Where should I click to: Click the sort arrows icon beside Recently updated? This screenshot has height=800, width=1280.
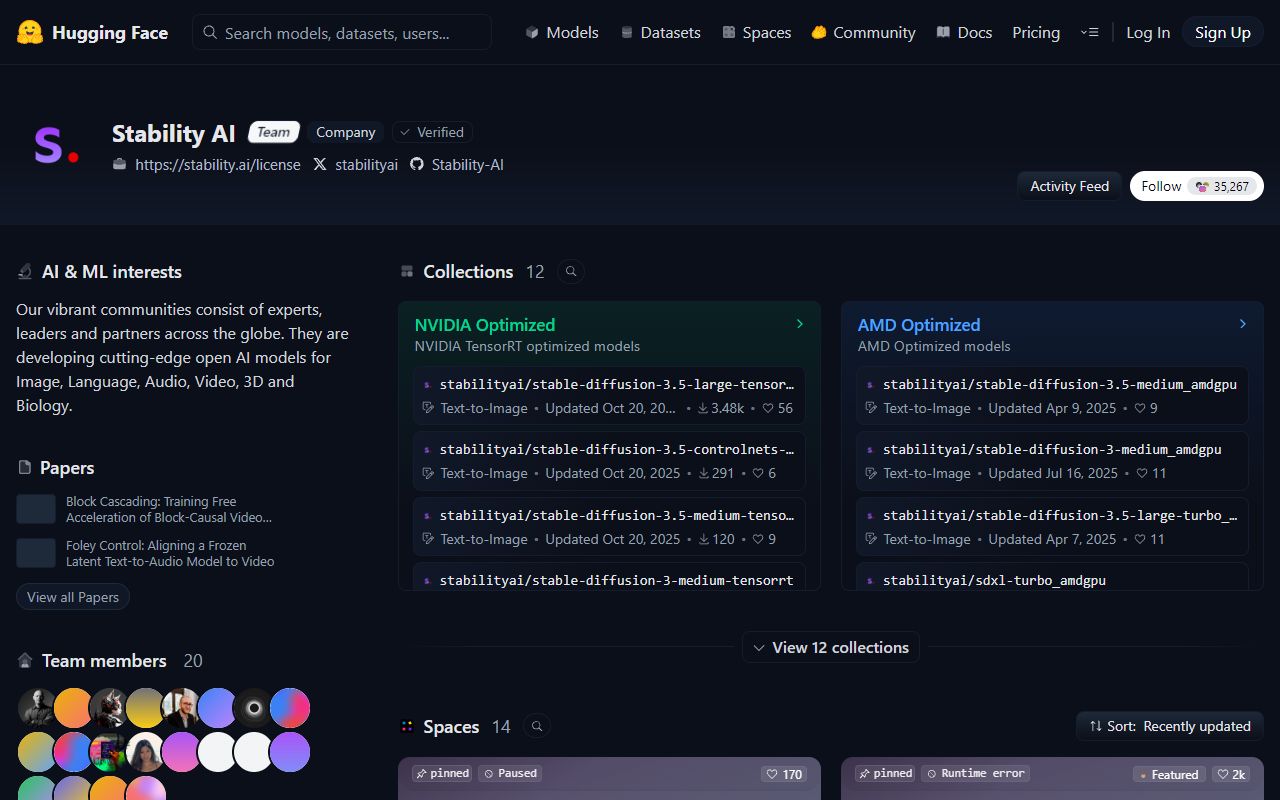pyautogui.click(x=1096, y=726)
